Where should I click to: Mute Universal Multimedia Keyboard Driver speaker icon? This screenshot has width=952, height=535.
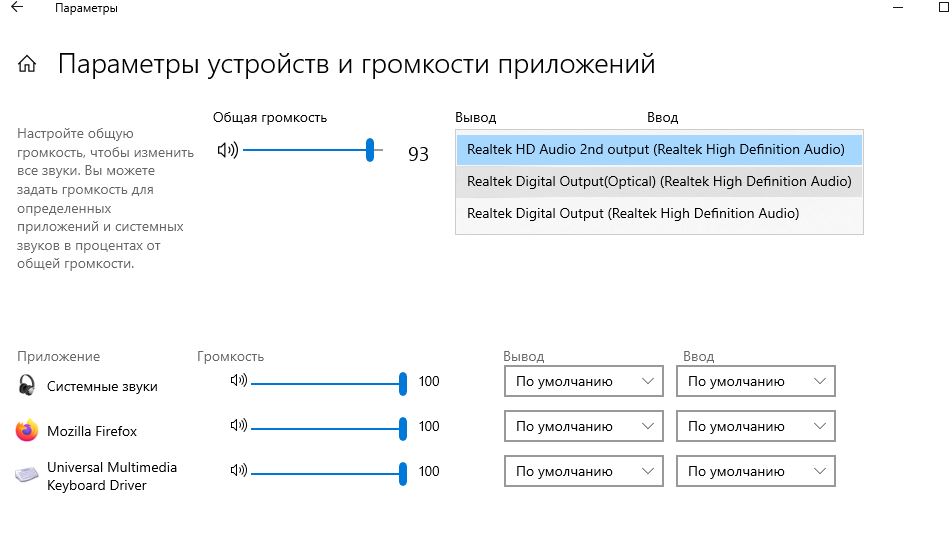click(238, 470)
